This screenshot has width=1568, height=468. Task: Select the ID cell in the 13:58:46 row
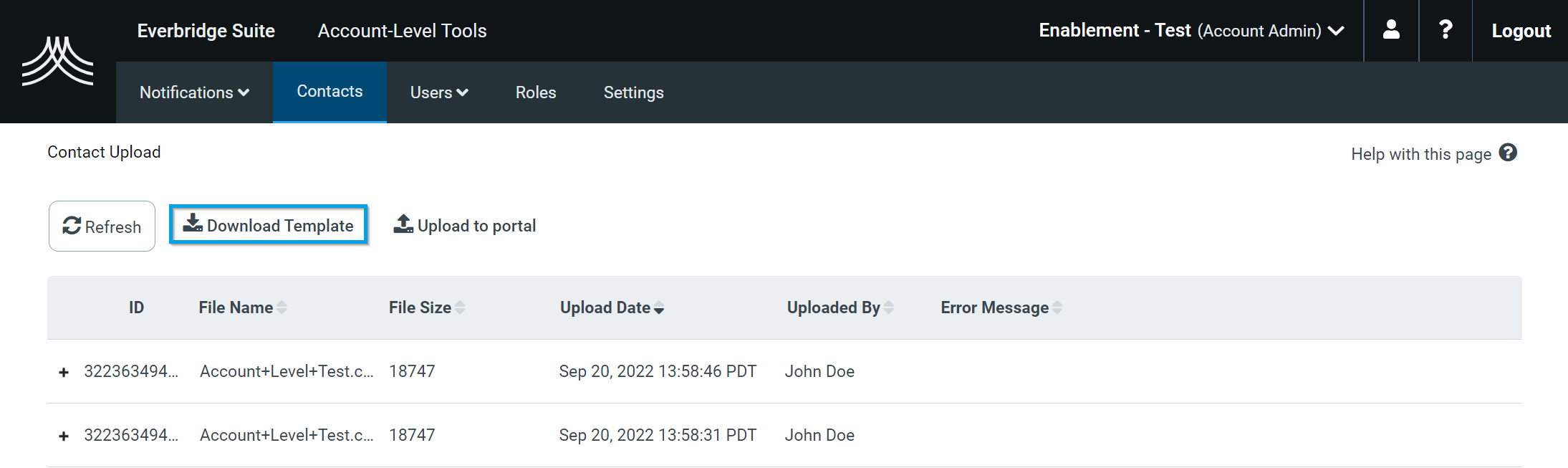click(x=131, y=371)
